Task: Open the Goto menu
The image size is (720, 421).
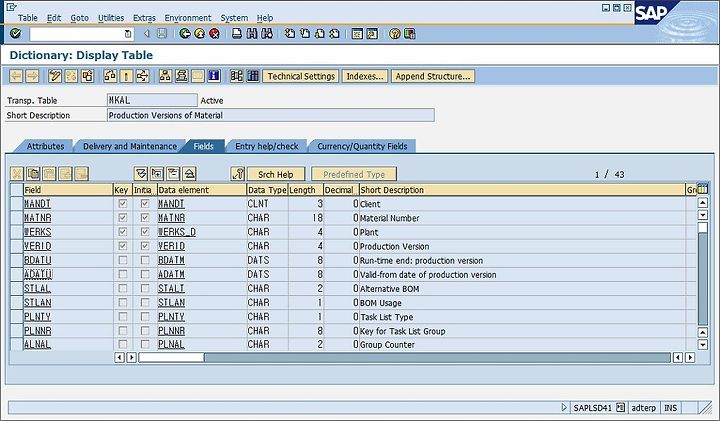Action: (79, 18)
